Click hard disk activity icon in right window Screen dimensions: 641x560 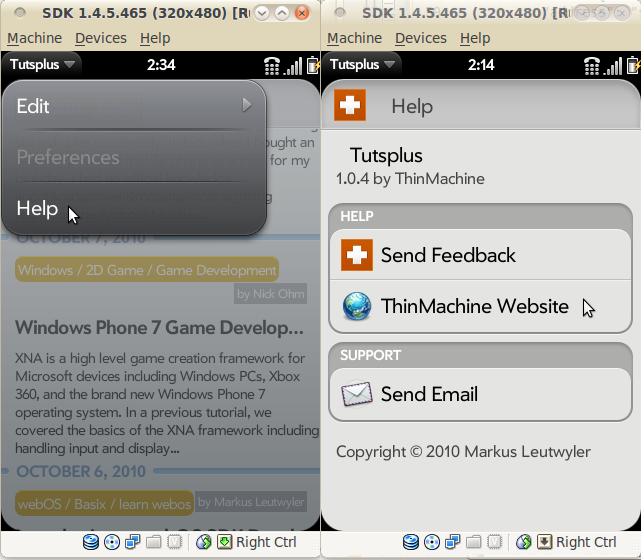(411, 542)
